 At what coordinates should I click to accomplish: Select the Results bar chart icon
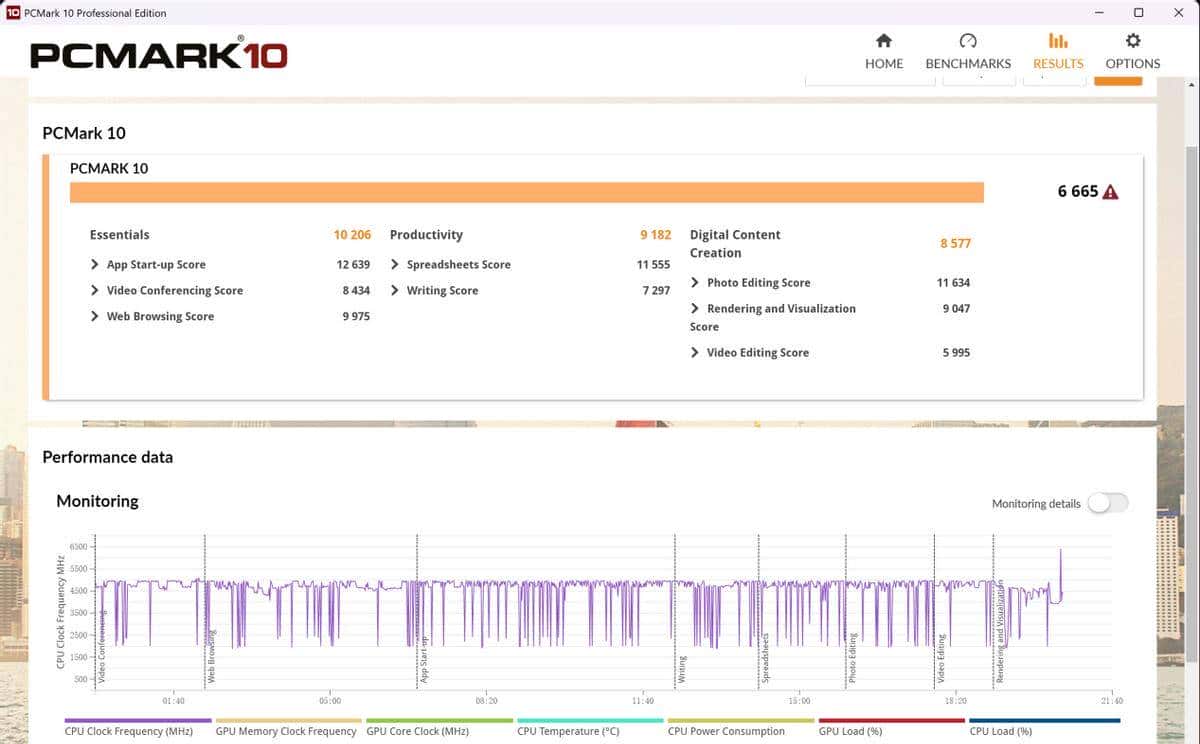[x=1057, y=41]
